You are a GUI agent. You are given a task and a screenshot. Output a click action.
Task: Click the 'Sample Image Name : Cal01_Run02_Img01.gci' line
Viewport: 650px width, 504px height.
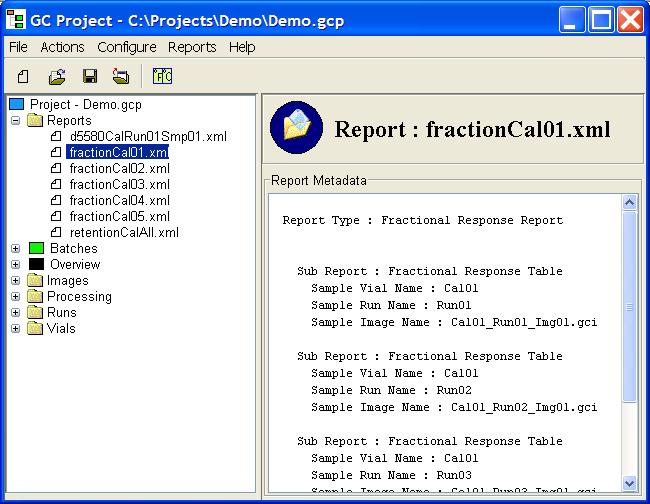pos(454,407)
